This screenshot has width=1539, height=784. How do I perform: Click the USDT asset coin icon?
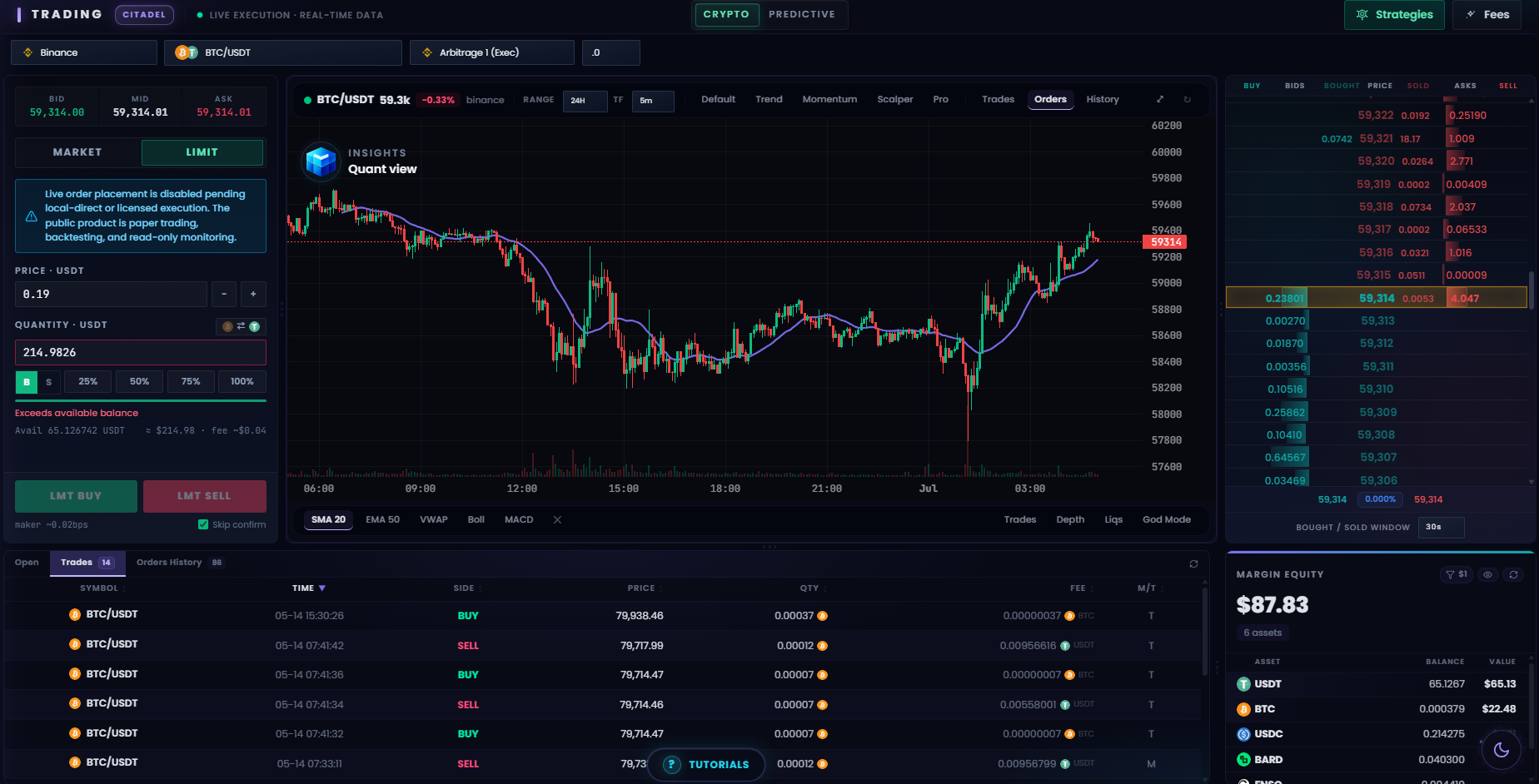(x=1243, y=684)
